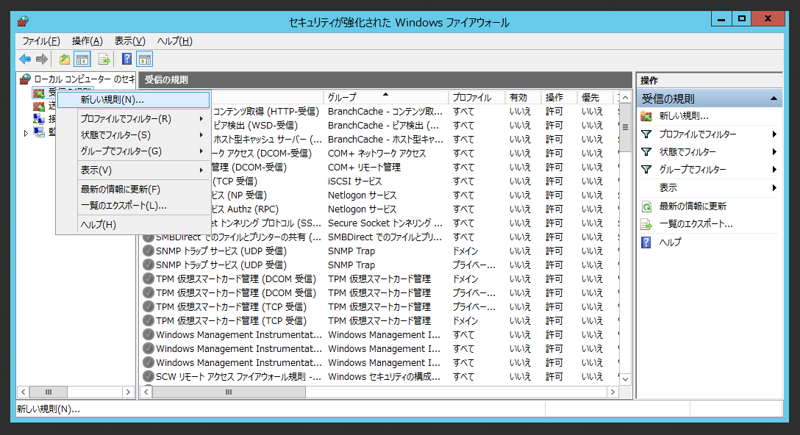Click the グループでフィルター funnel icon

pos(646,169)
